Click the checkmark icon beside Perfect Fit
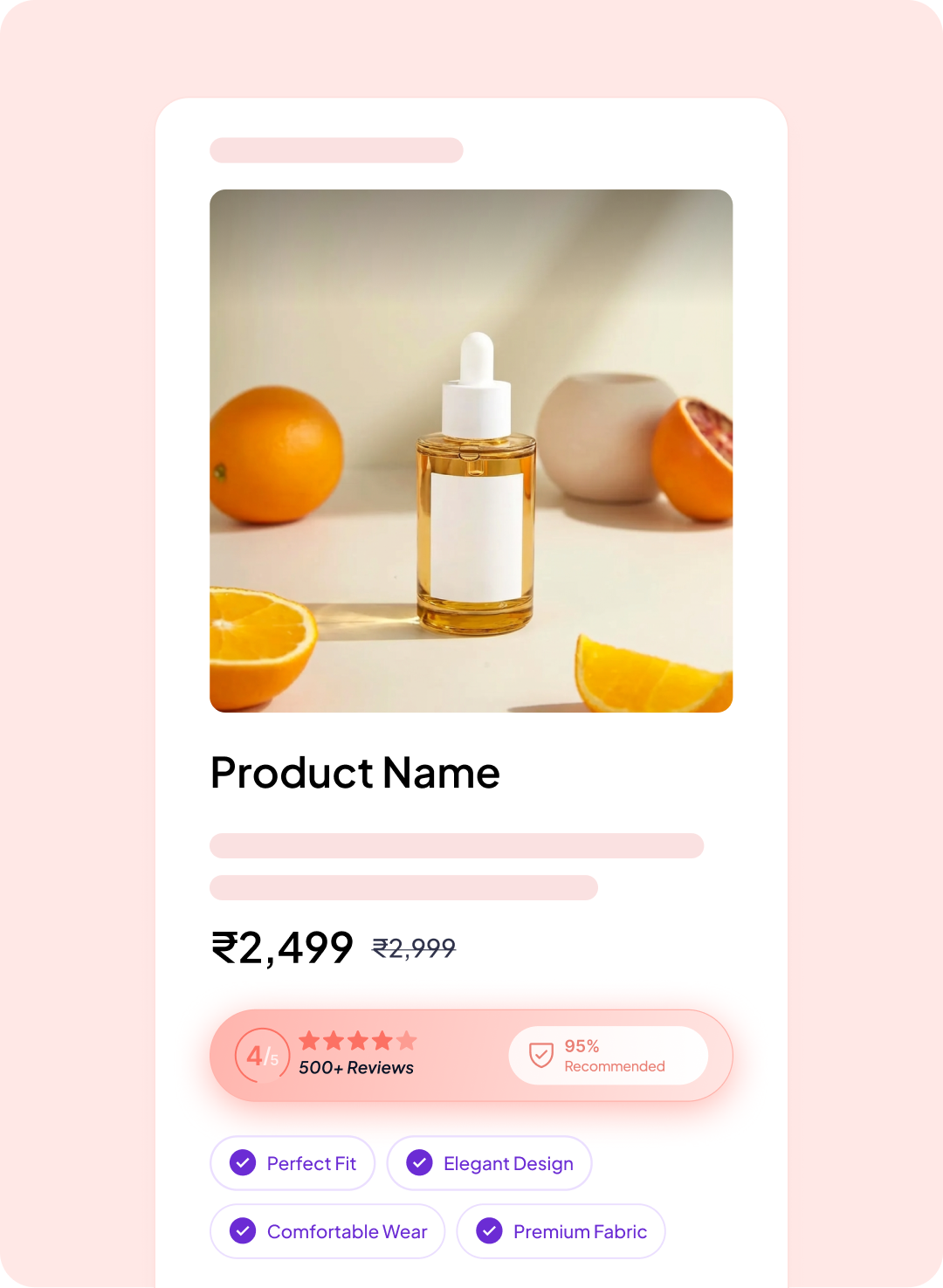The width and height of the screenshot is (943, 1288). (x=243, y=1162)
